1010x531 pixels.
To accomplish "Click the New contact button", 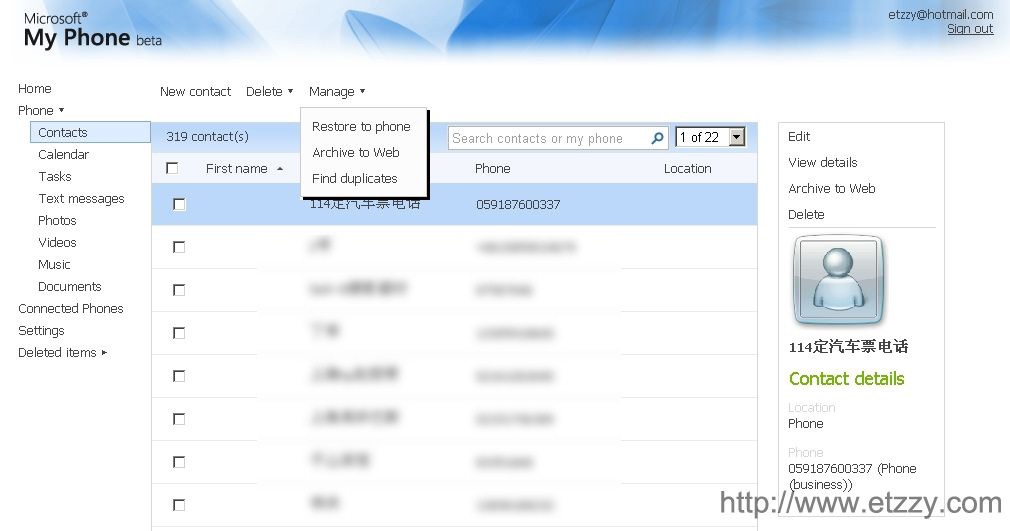I will [195, 92].
